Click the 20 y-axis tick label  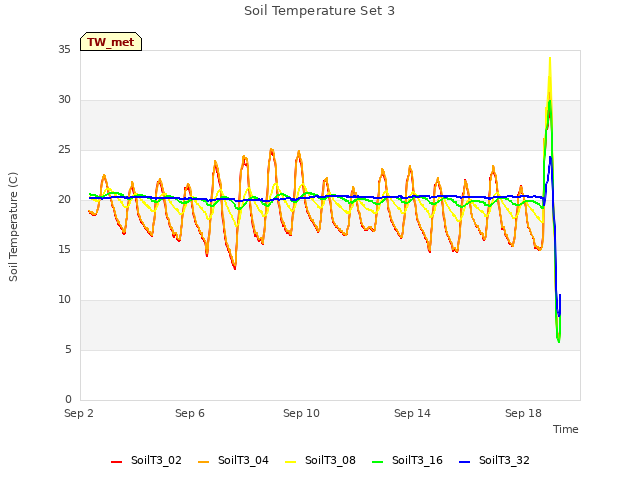[x=64, y=200]
